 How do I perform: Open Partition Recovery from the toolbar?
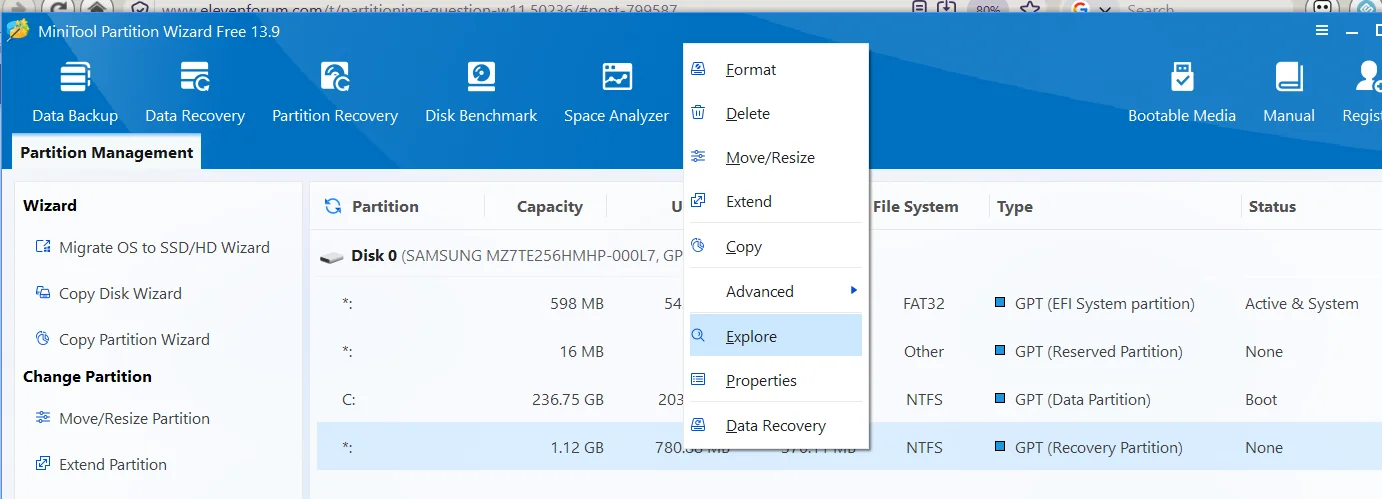point(335,92)
